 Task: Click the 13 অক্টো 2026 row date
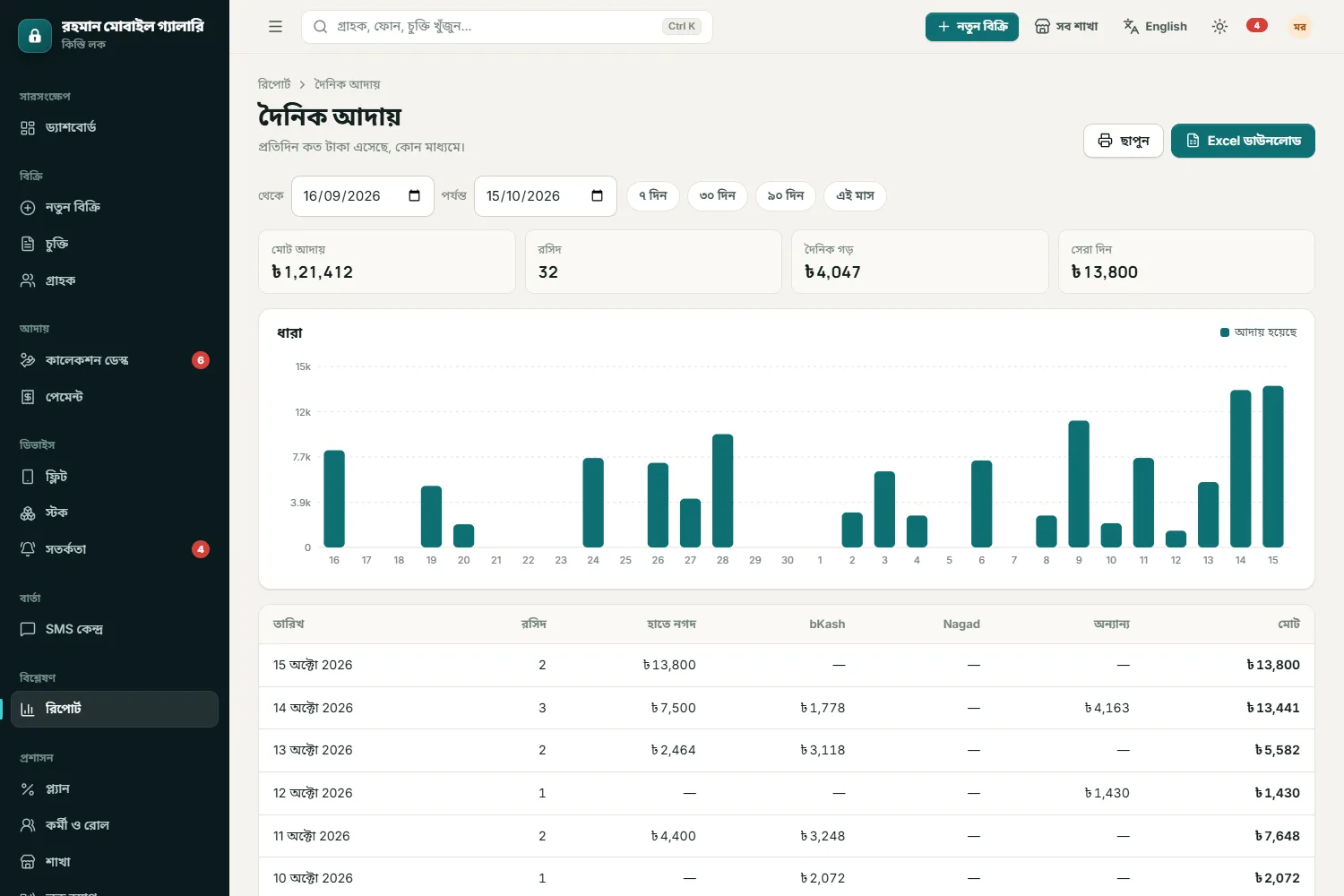(313, 751)
